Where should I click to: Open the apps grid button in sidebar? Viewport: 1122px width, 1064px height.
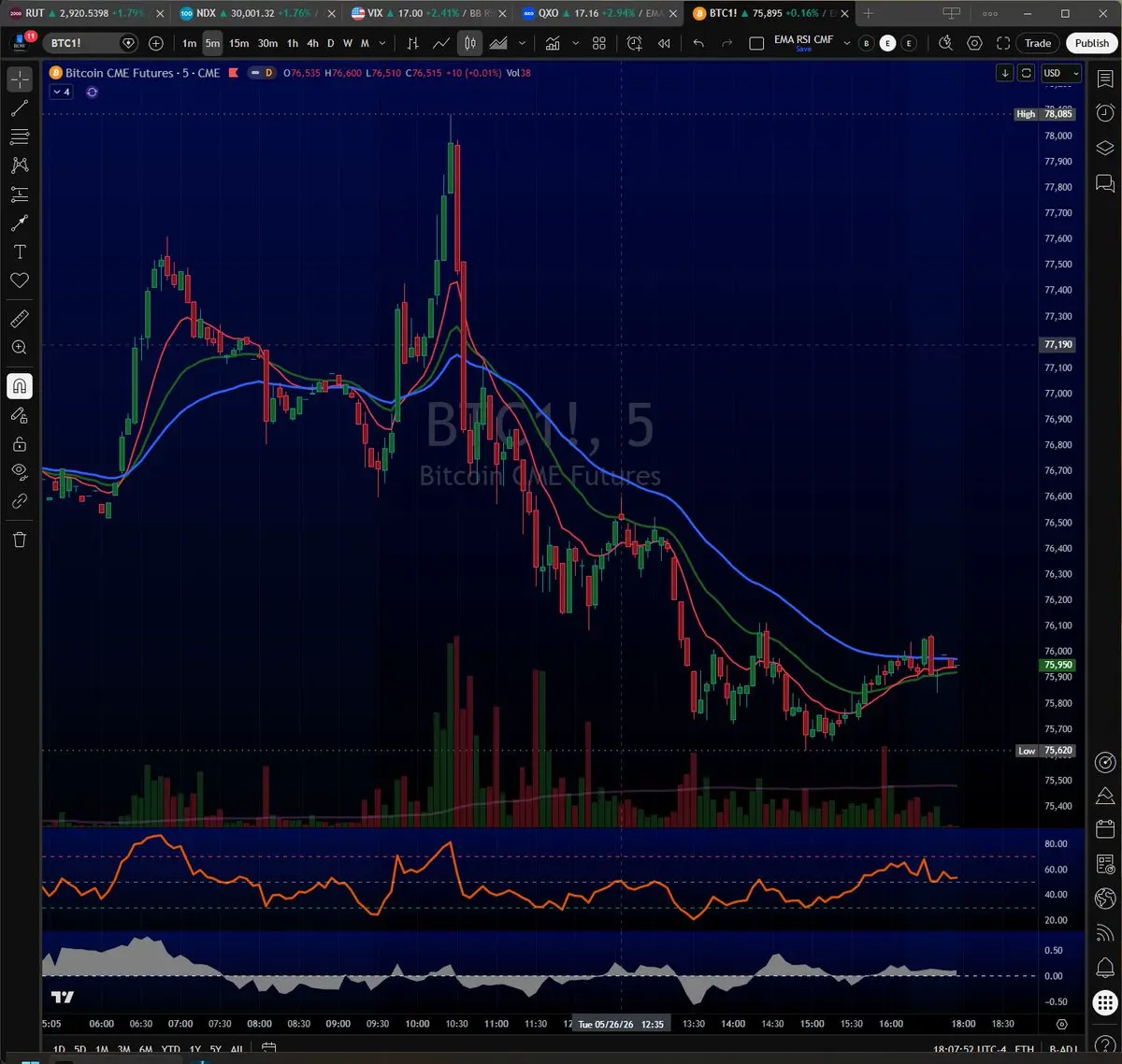[1105, 1002]
